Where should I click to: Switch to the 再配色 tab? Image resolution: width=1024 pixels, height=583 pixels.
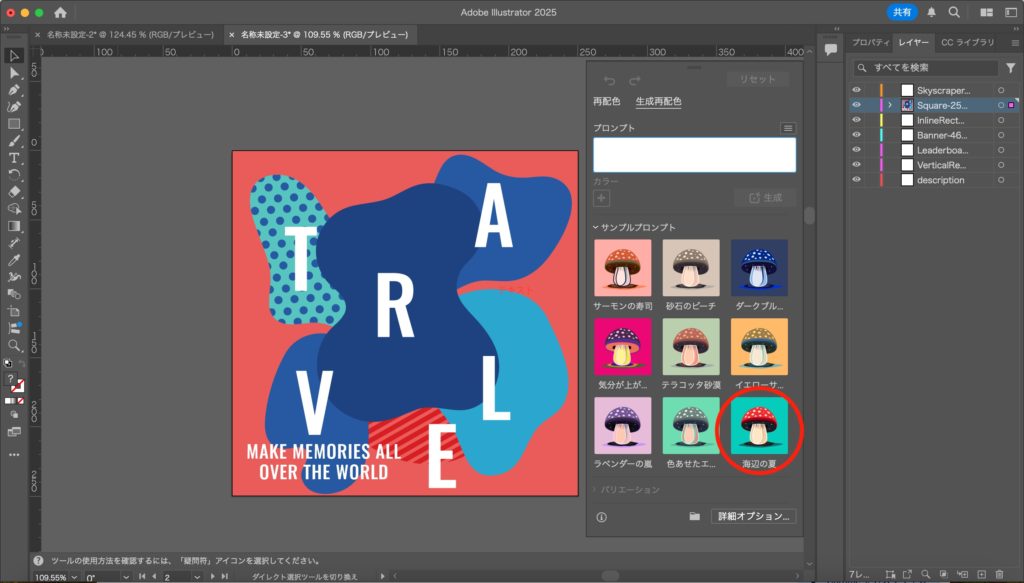[606, 101]
